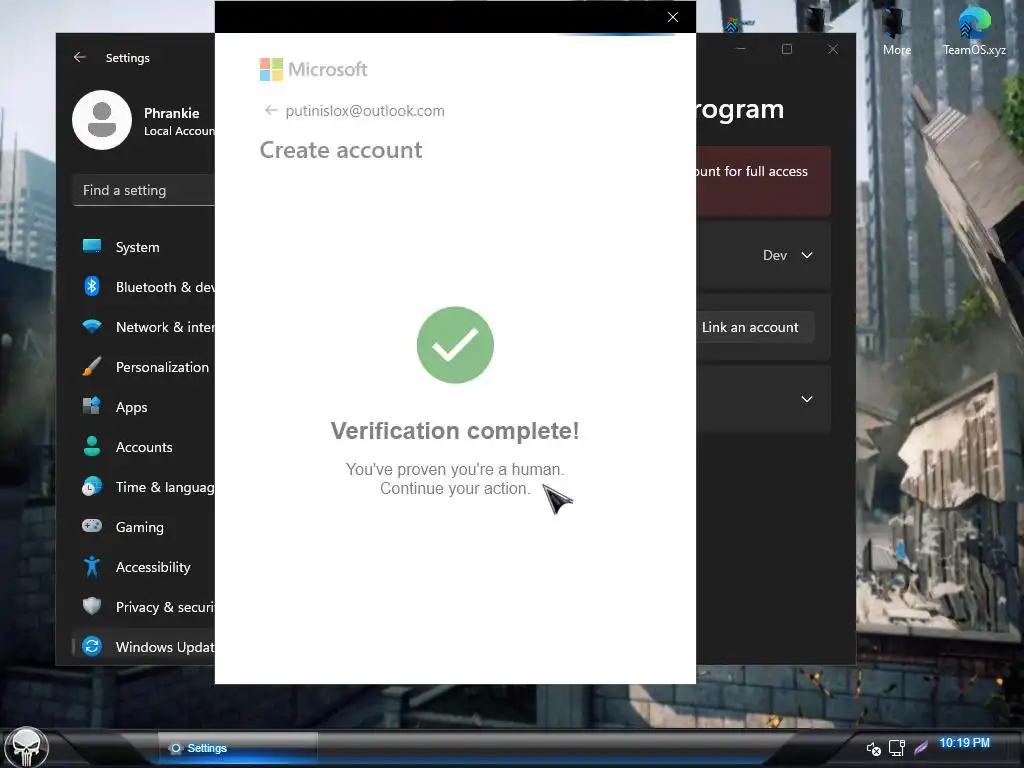Close the Microsoft Create account dialog
1024x768 pixels.
(x=673, y=17)
